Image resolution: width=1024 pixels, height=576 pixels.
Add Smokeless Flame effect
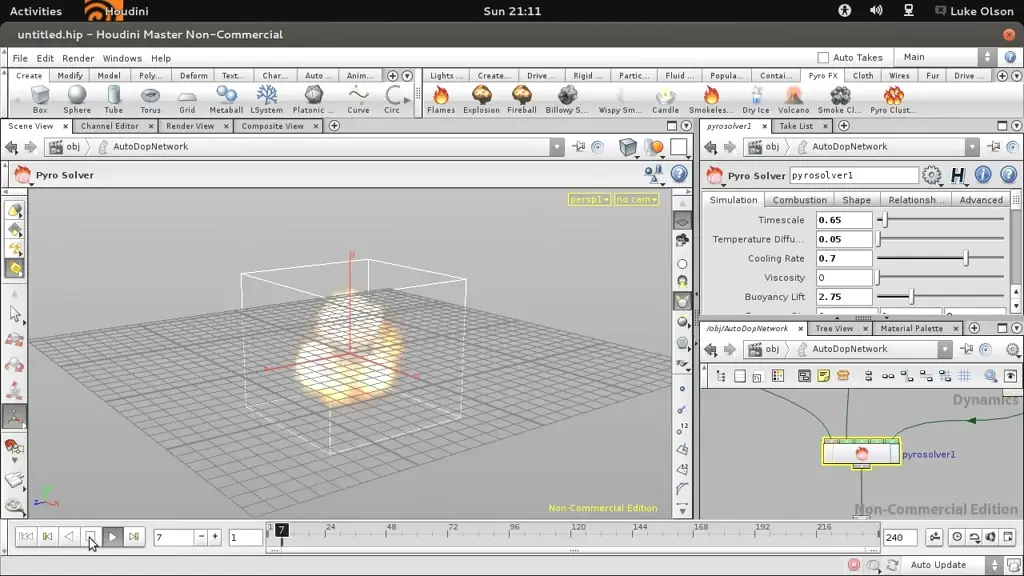tap(711, 99)
